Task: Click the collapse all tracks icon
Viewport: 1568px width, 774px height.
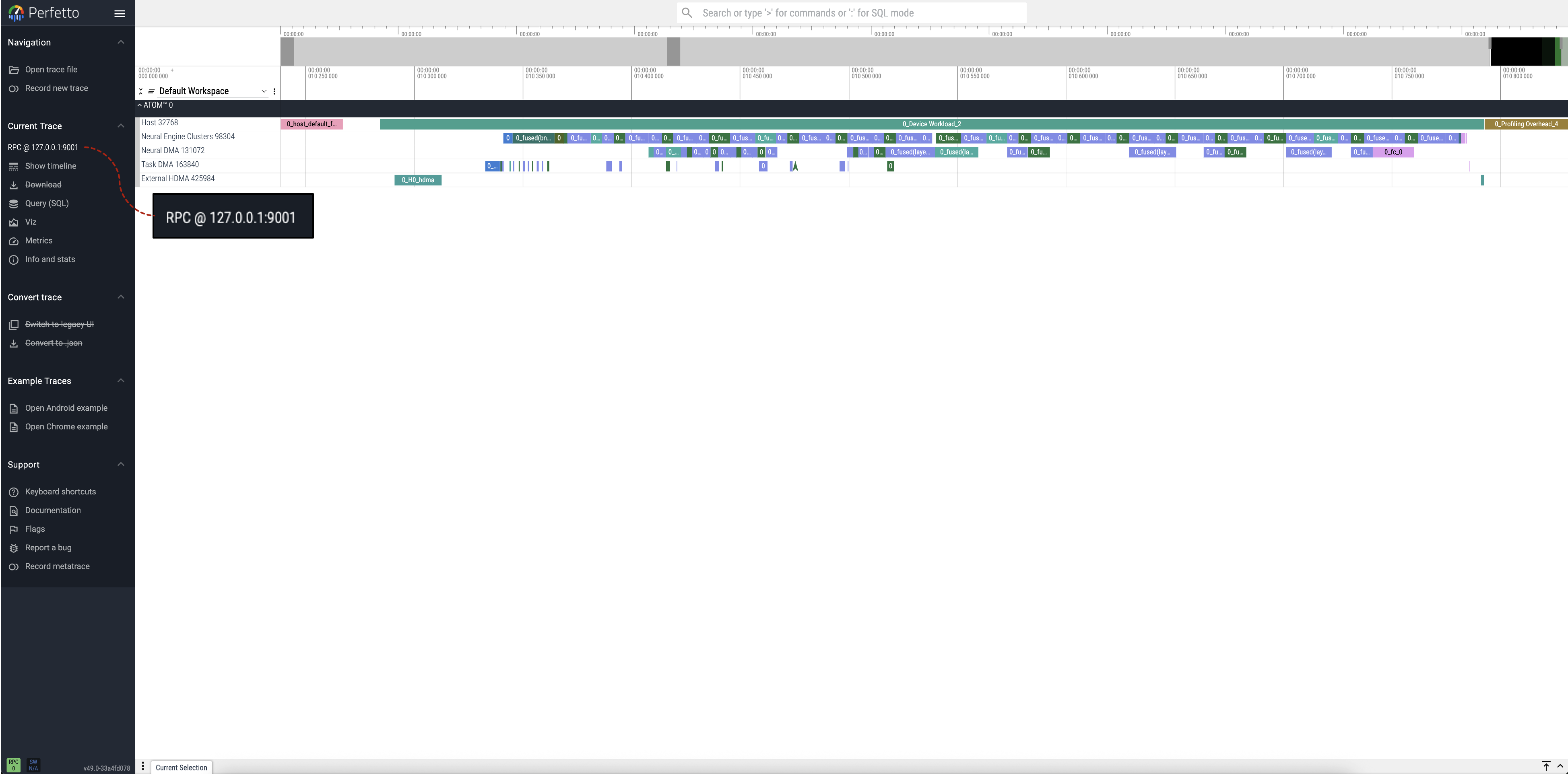Action: pos(140,91)
